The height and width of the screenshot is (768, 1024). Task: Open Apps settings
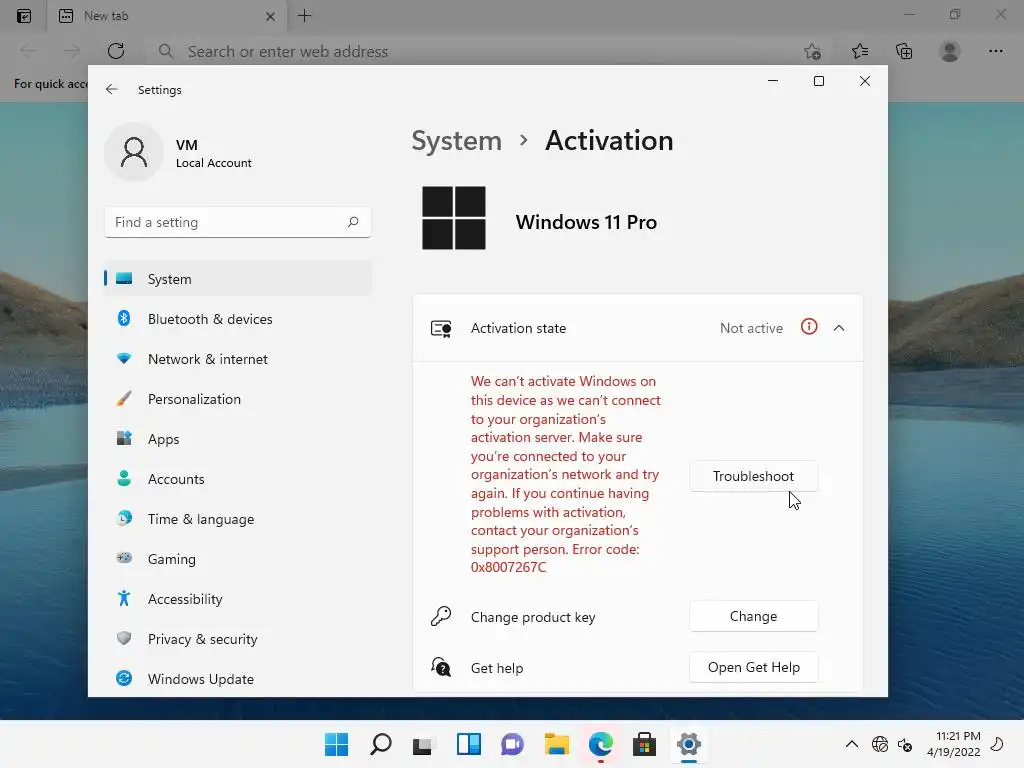tap(238, 439)
